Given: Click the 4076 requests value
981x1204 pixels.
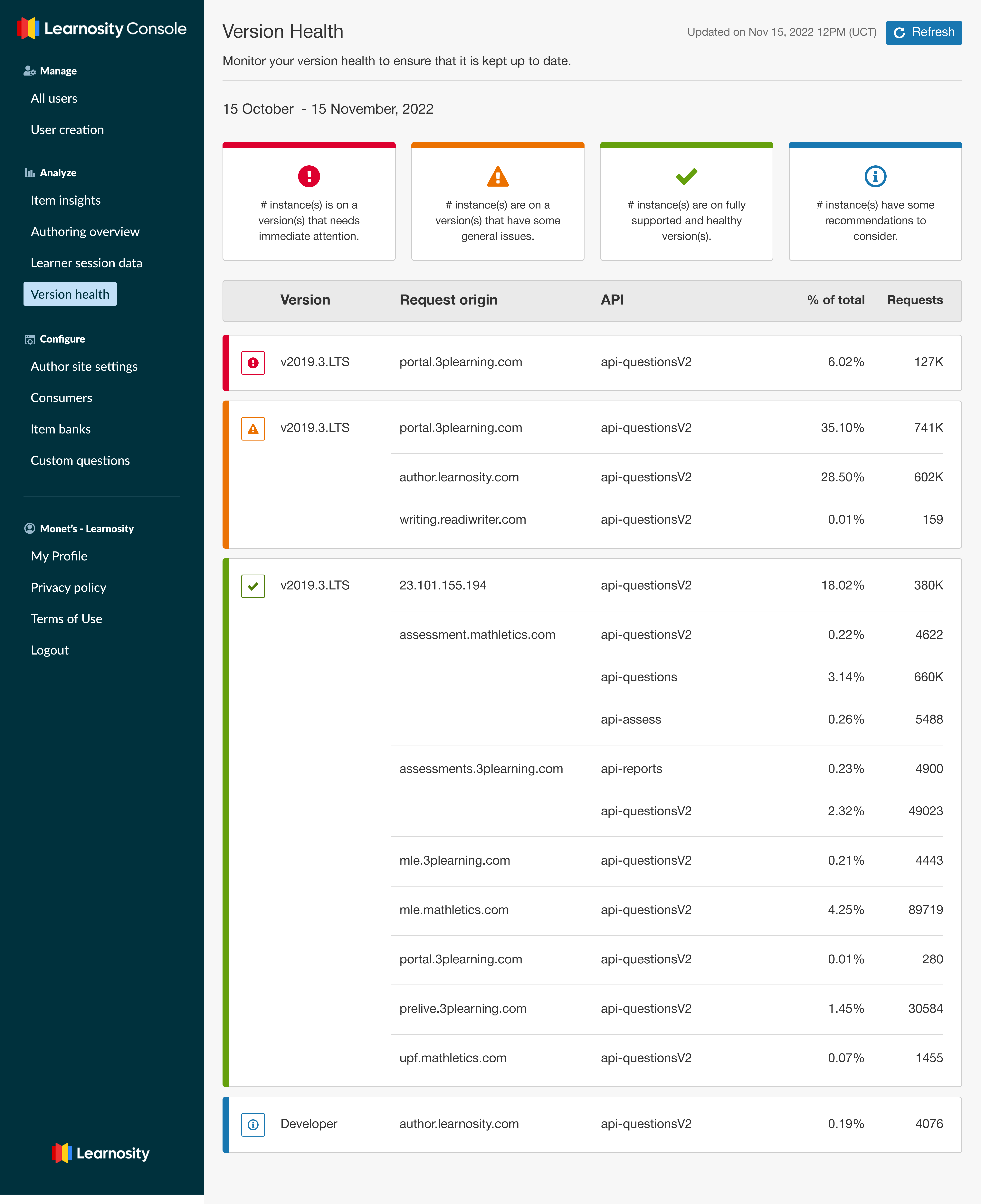Looking at the screenshot, I should (929, 1124).
